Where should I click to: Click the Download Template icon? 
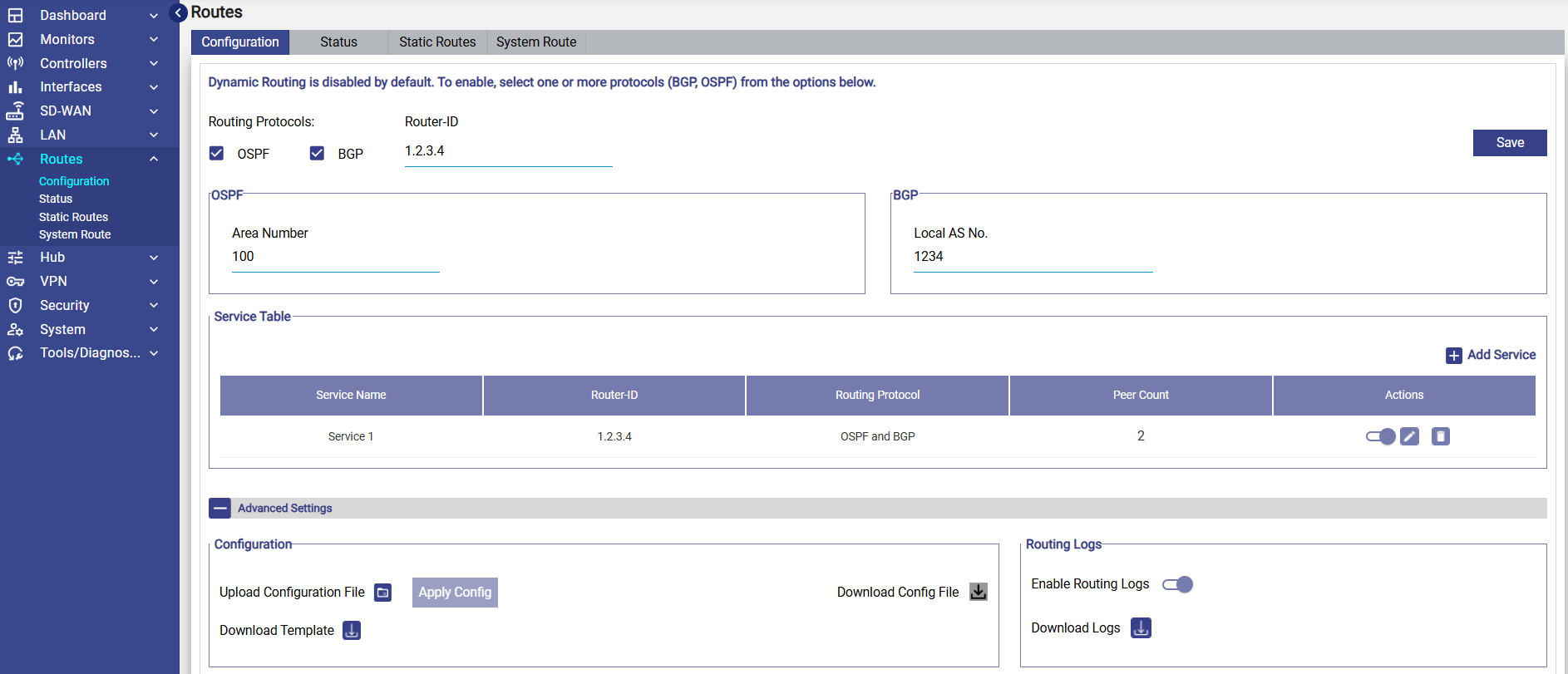[x=352, y=631]
